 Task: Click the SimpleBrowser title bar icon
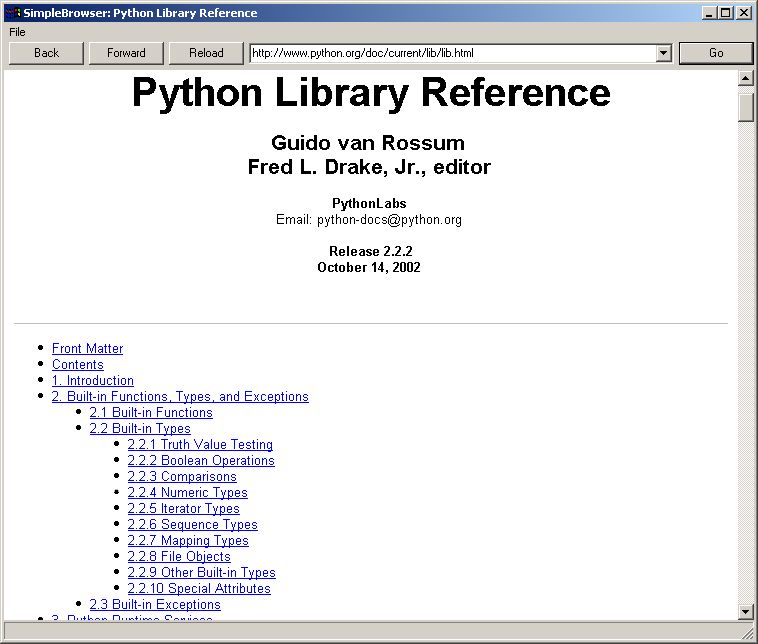pos(13,13)
